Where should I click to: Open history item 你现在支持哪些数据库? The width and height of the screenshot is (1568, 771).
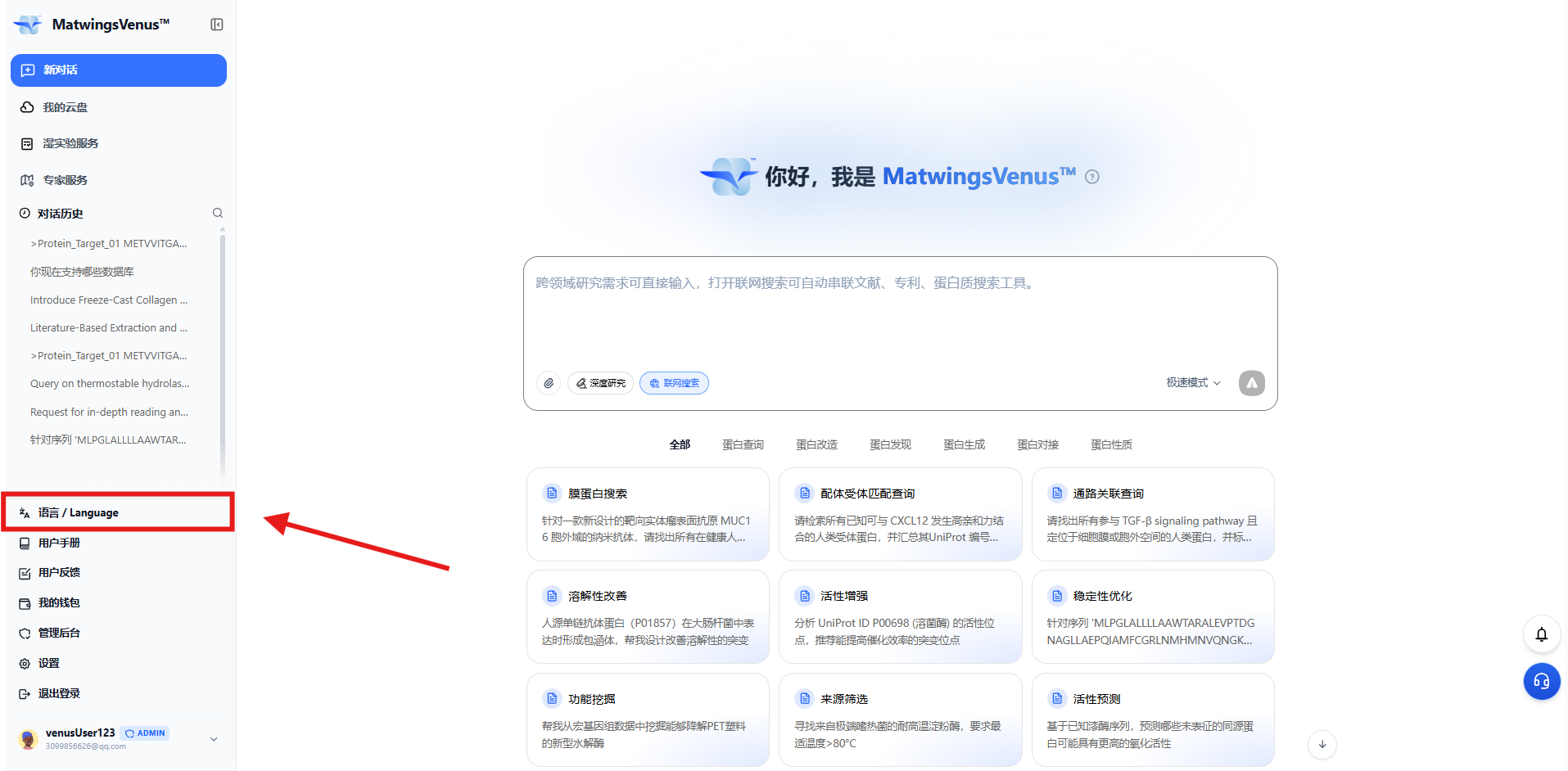coord(82,272)
